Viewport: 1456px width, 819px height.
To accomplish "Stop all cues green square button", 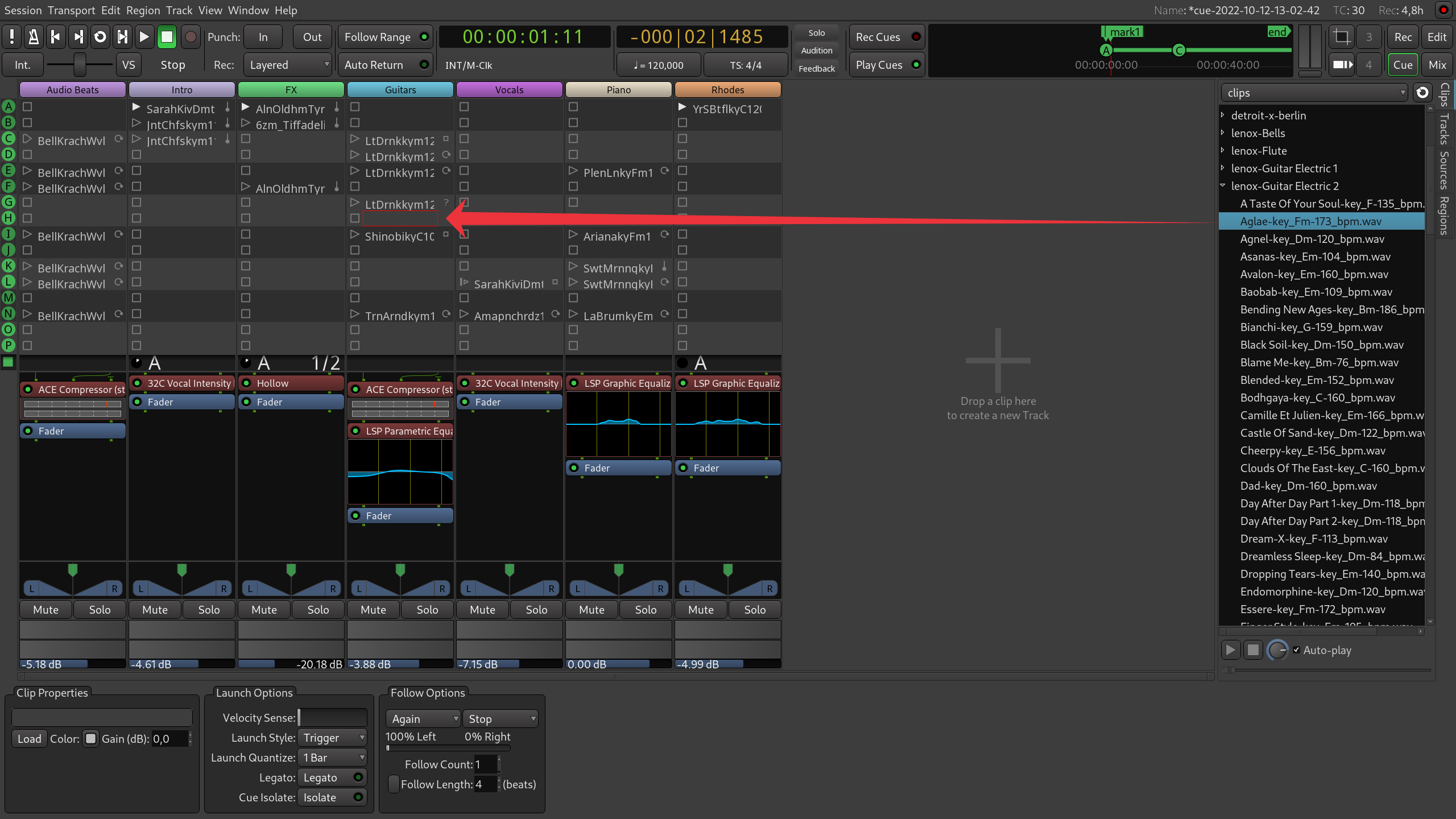I will 8,362.
